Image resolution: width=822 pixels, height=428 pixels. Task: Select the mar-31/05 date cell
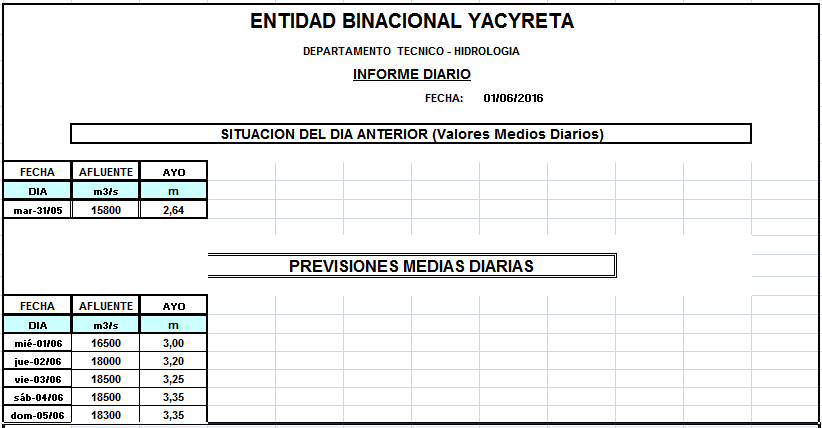[x=37, y=210]
